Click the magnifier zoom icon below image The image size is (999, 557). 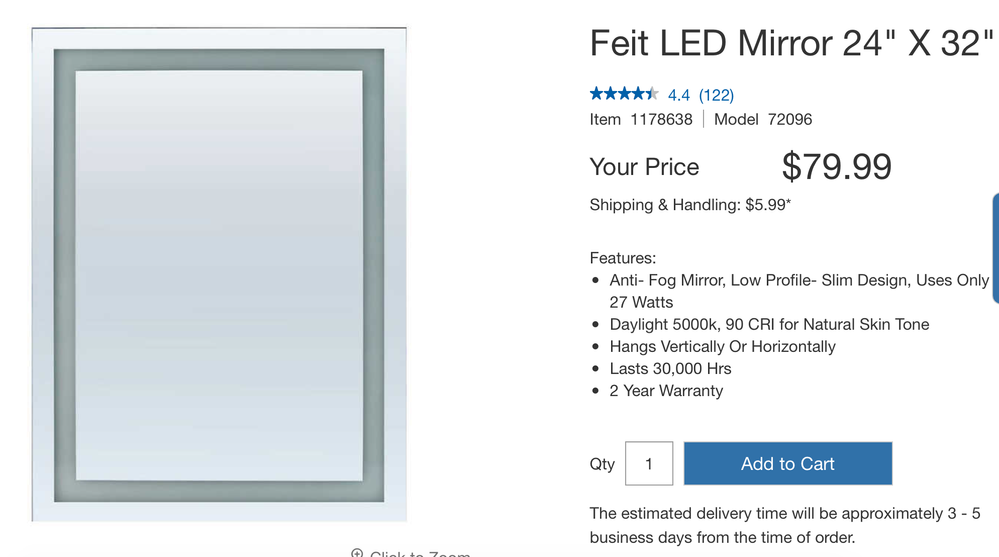357,553
